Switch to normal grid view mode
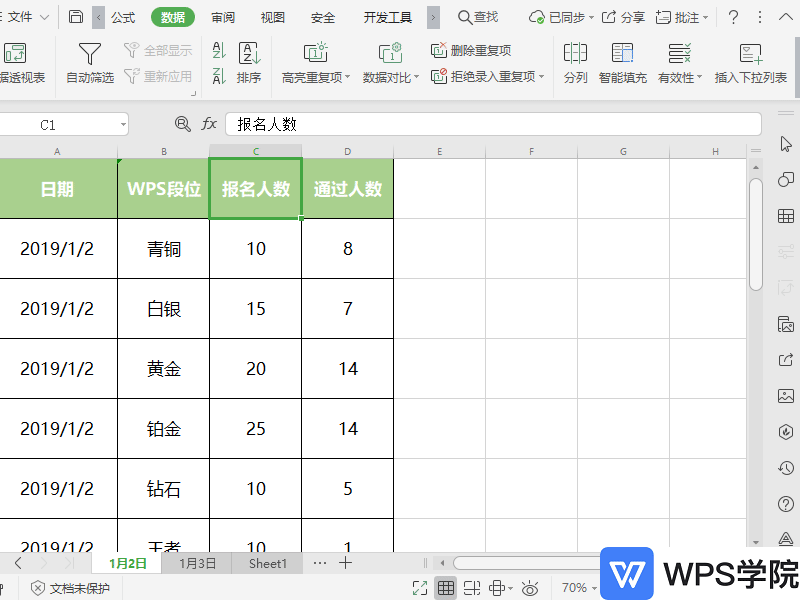 click(x=446, y=588)
